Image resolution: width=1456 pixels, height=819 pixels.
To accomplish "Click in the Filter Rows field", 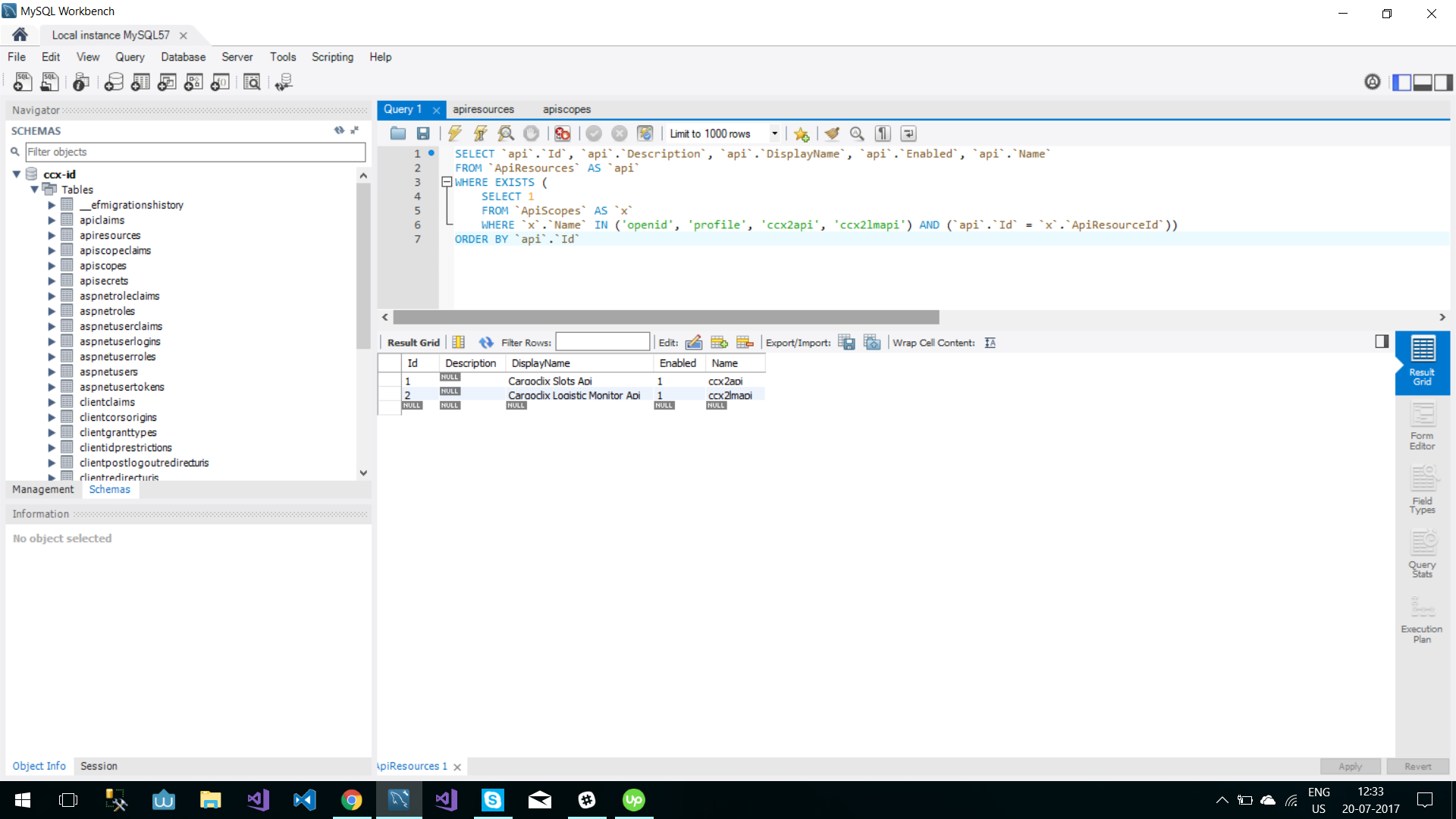I will 602,342.
